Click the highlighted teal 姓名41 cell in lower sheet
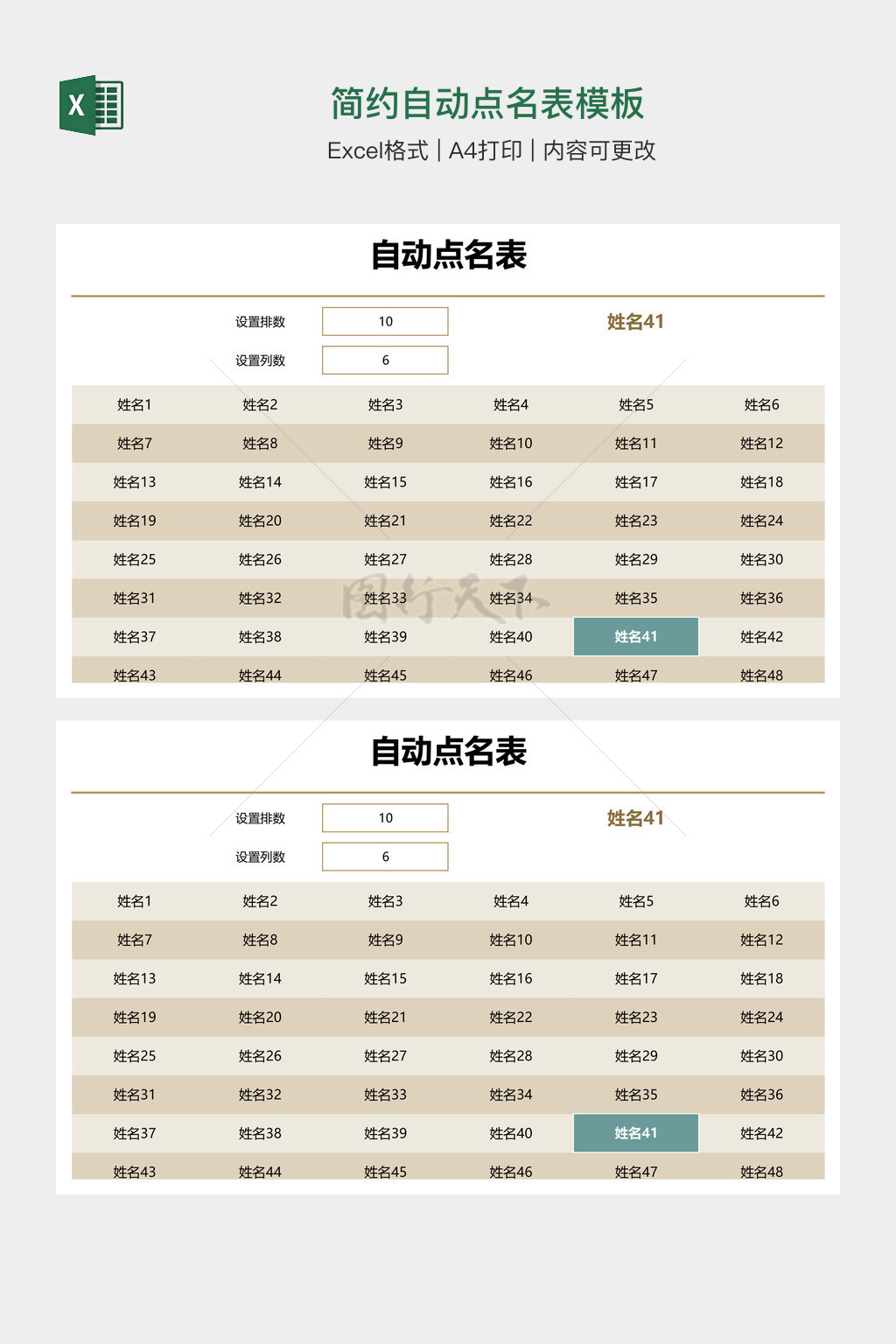896x1344 pixels. coord(636,1133)
